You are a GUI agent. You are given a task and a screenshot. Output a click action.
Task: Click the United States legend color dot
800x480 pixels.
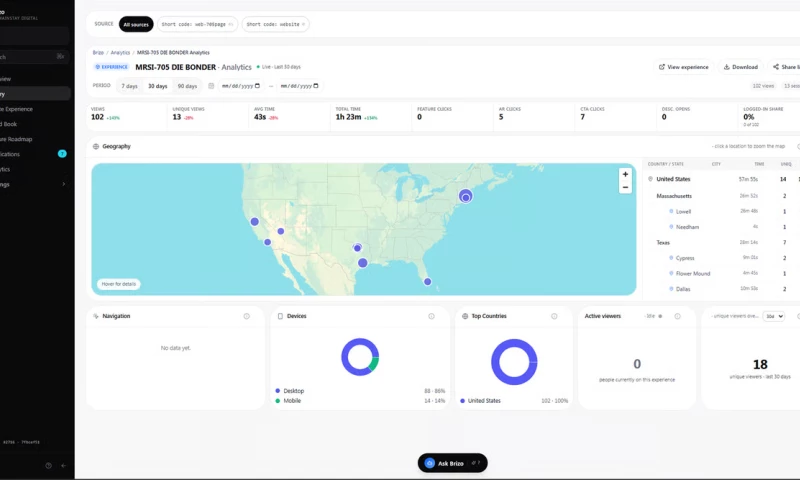point(462,400)
